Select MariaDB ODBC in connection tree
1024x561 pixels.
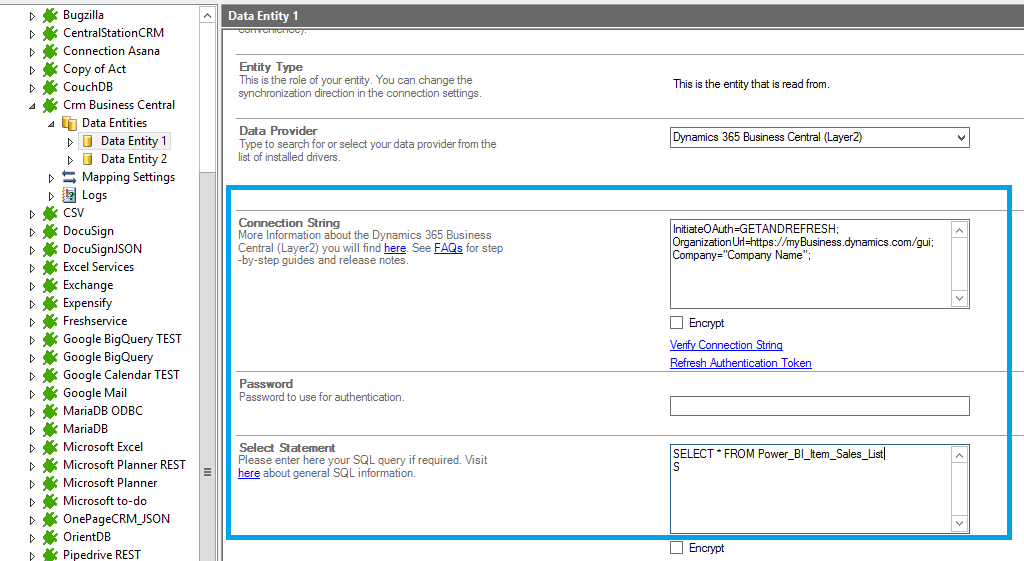(x=102, y=411)
